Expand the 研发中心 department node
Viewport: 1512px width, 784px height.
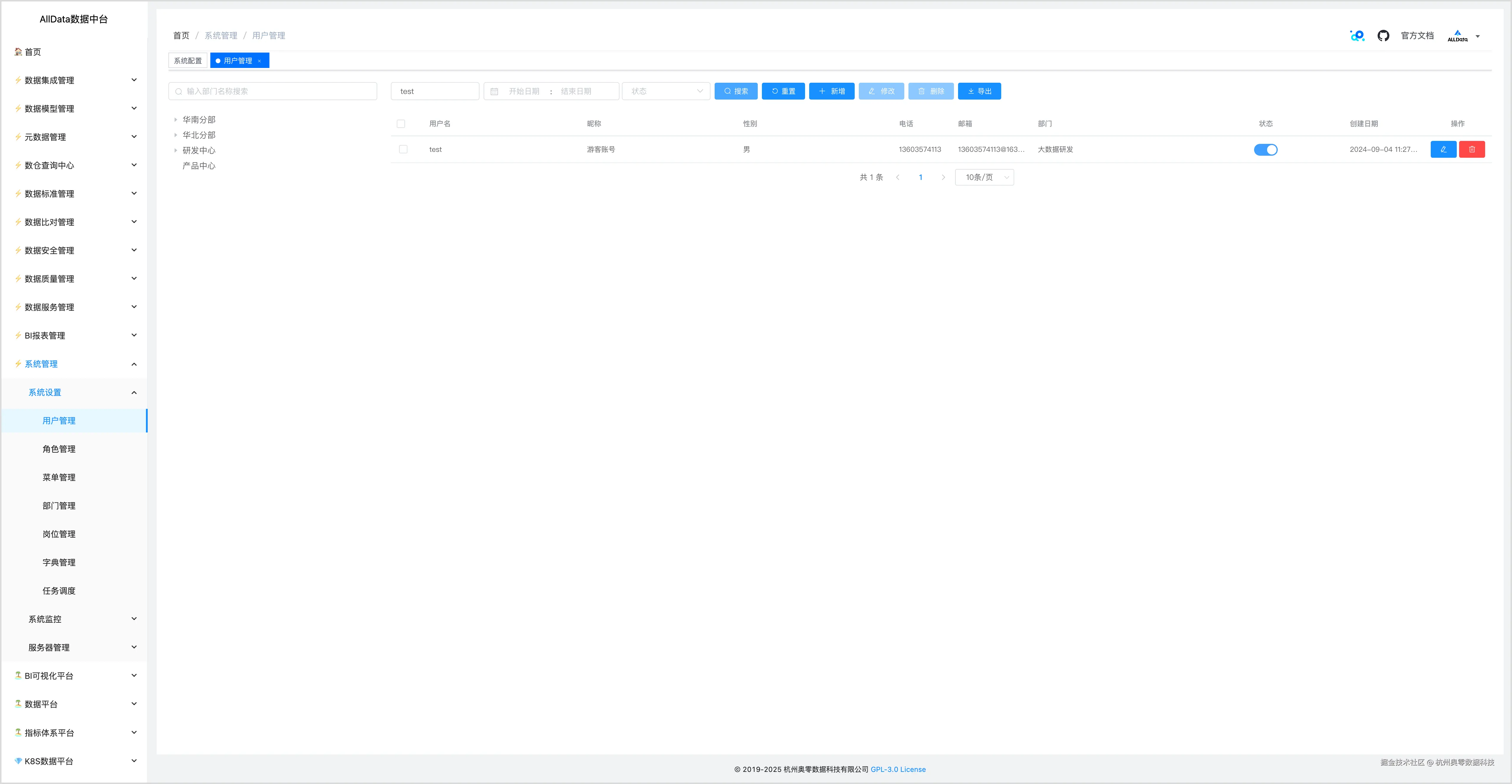[175, 151]
